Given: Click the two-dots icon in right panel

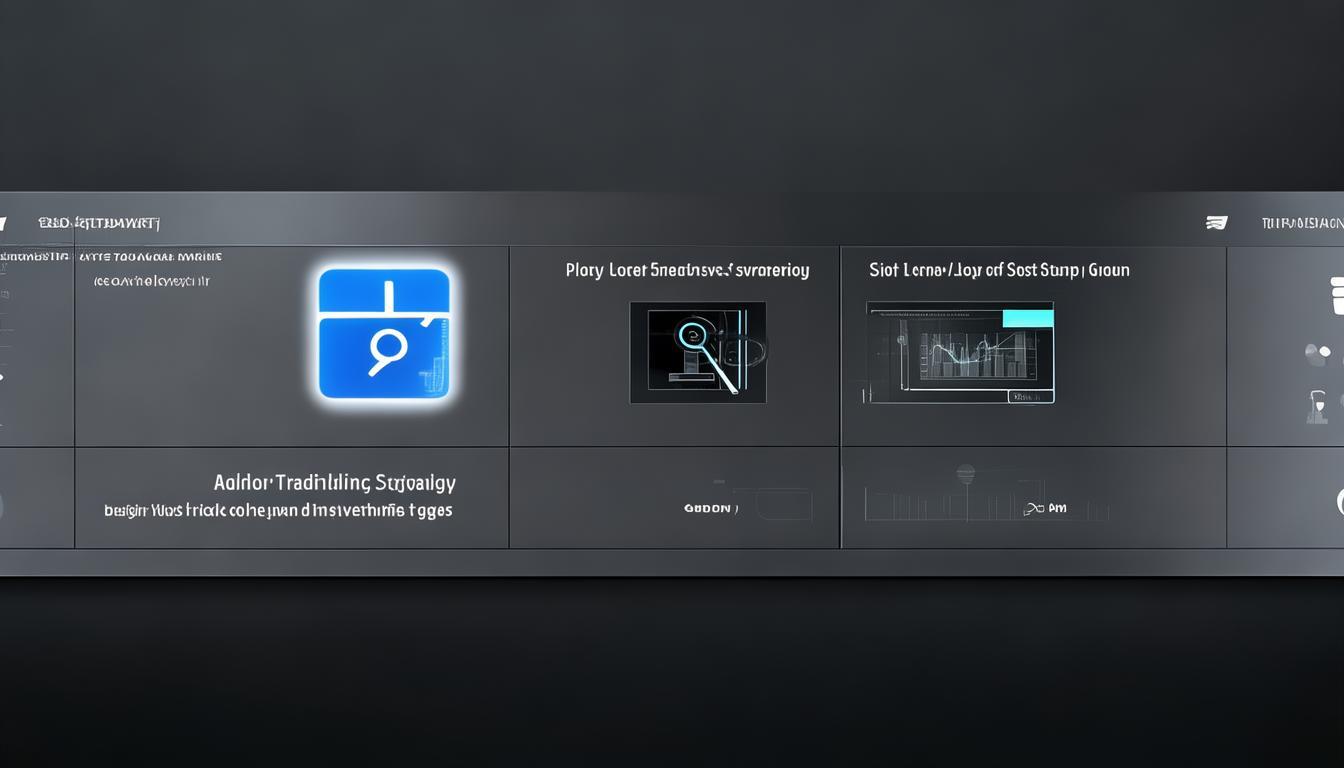Looking at the screenshot, I should (1318, 352).
